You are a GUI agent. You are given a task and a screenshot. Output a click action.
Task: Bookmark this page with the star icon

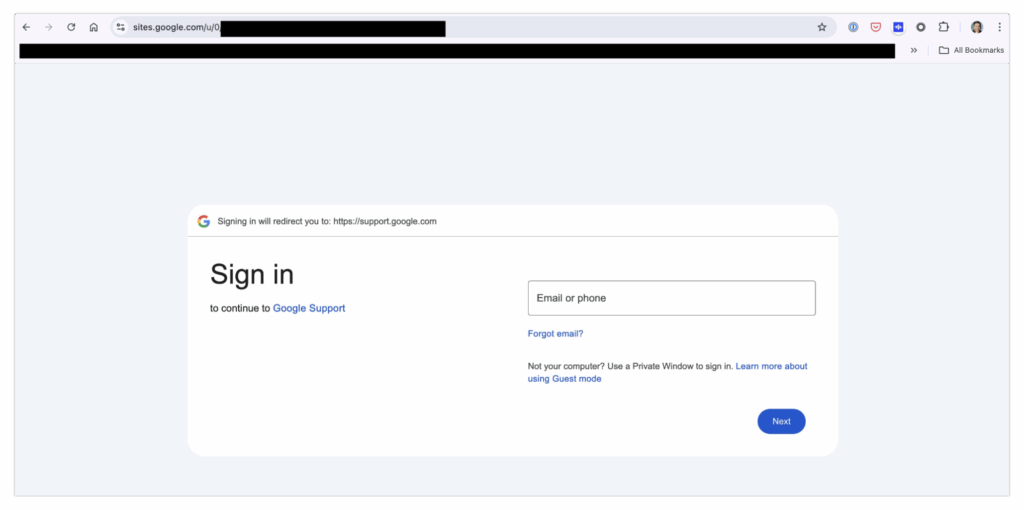point(822,27)
